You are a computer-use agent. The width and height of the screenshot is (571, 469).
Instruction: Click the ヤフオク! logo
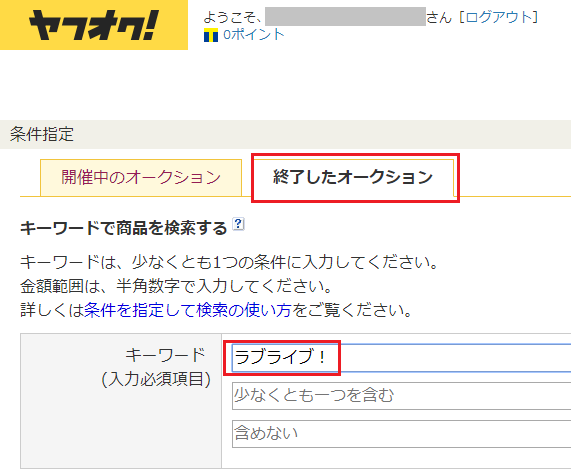(x=94, y=25)
